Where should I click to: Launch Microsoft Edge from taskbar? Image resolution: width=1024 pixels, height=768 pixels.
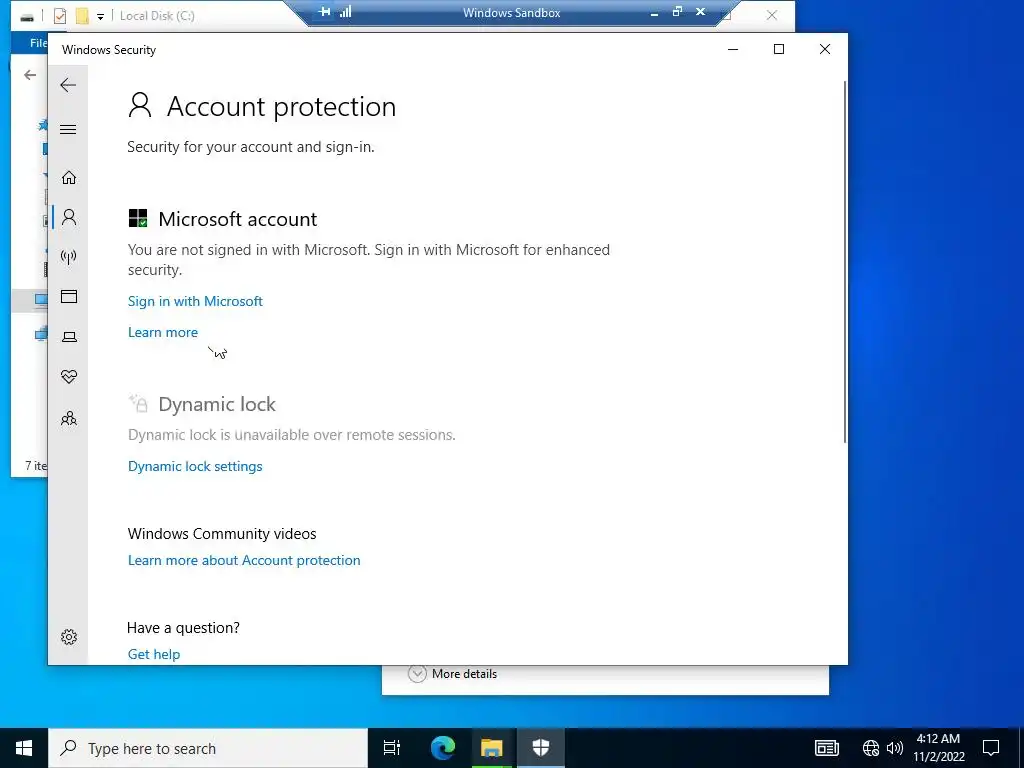(x=443, y=748)
